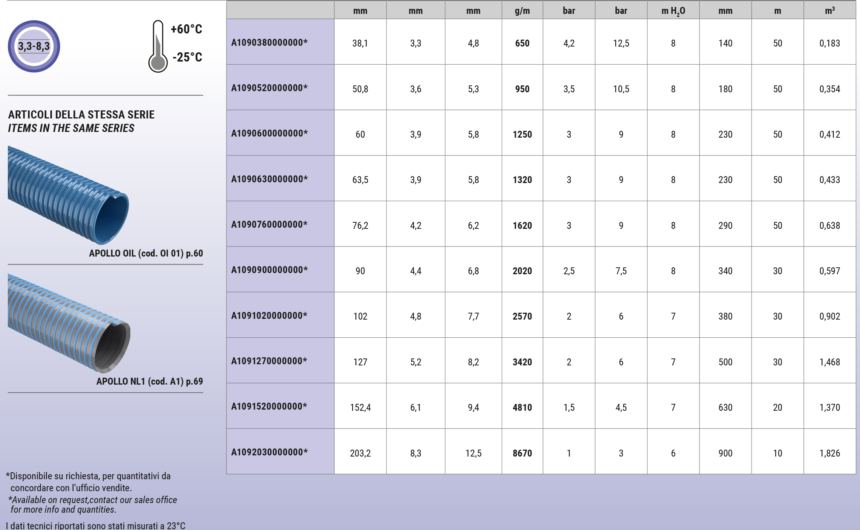Screen dimensions: 860x530
Task: Click the last row code A1092030000000*
Action: (269, 452)
